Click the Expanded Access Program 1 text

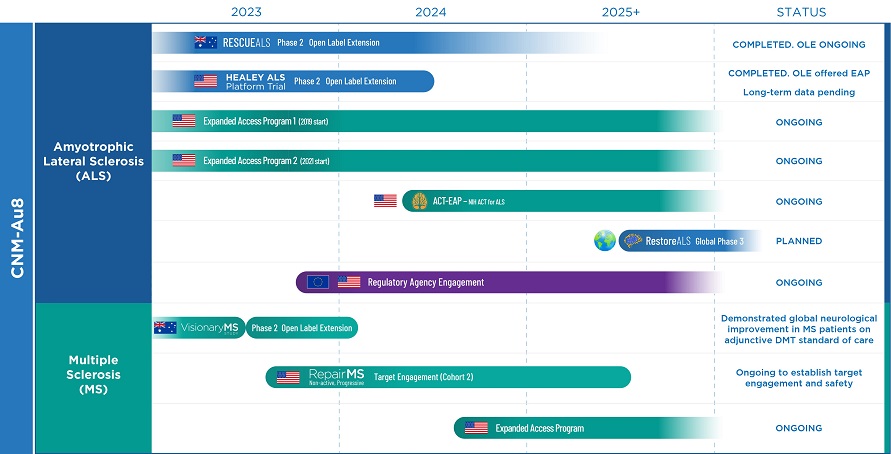coord(266,121)
